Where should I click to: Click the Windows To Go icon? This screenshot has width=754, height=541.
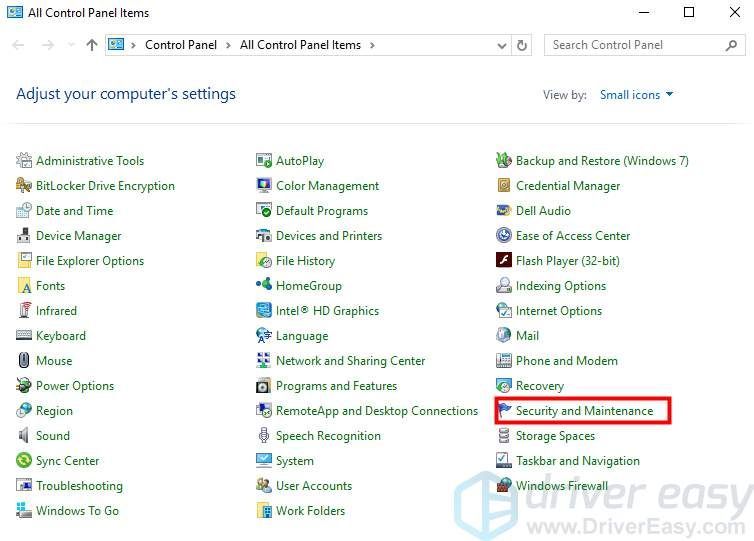point(24,510)
